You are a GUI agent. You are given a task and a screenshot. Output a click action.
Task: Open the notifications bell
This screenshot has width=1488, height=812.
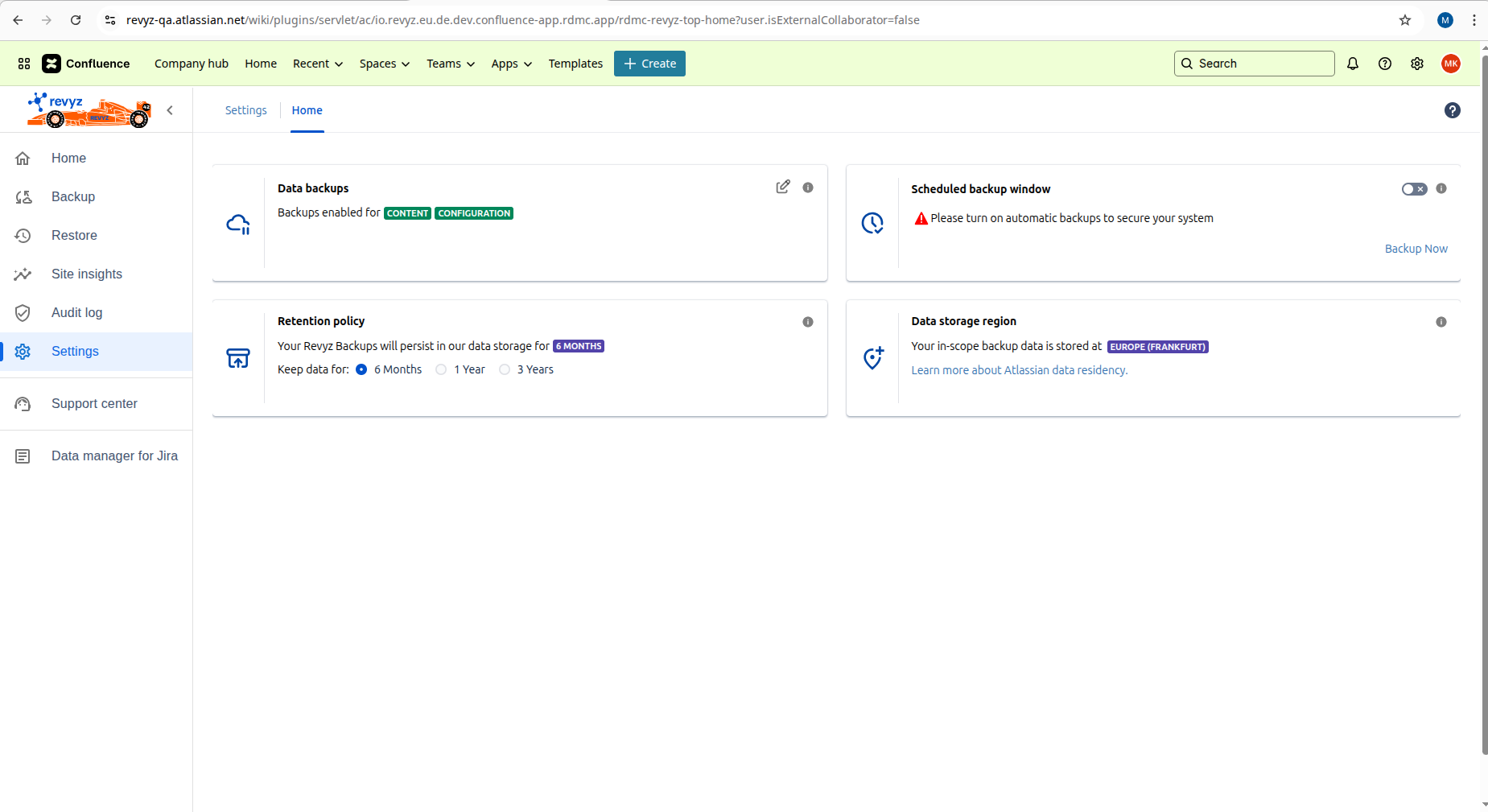[1353, 64]
